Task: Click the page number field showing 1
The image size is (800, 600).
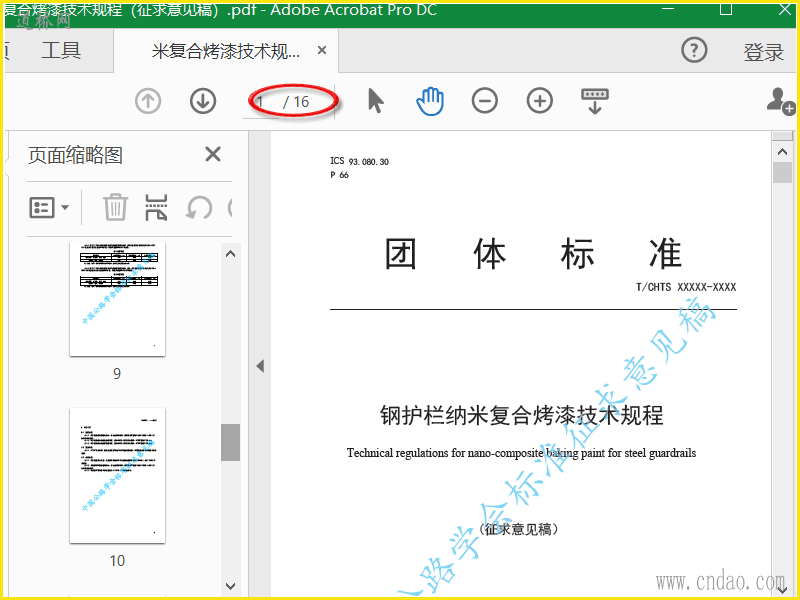Action: [260, 102]
